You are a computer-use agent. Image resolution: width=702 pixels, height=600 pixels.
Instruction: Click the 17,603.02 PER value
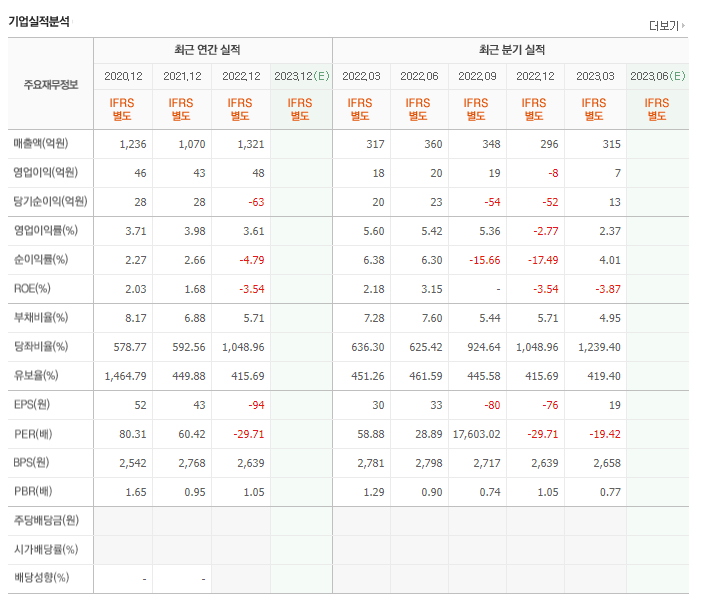(x=476, y=434)
